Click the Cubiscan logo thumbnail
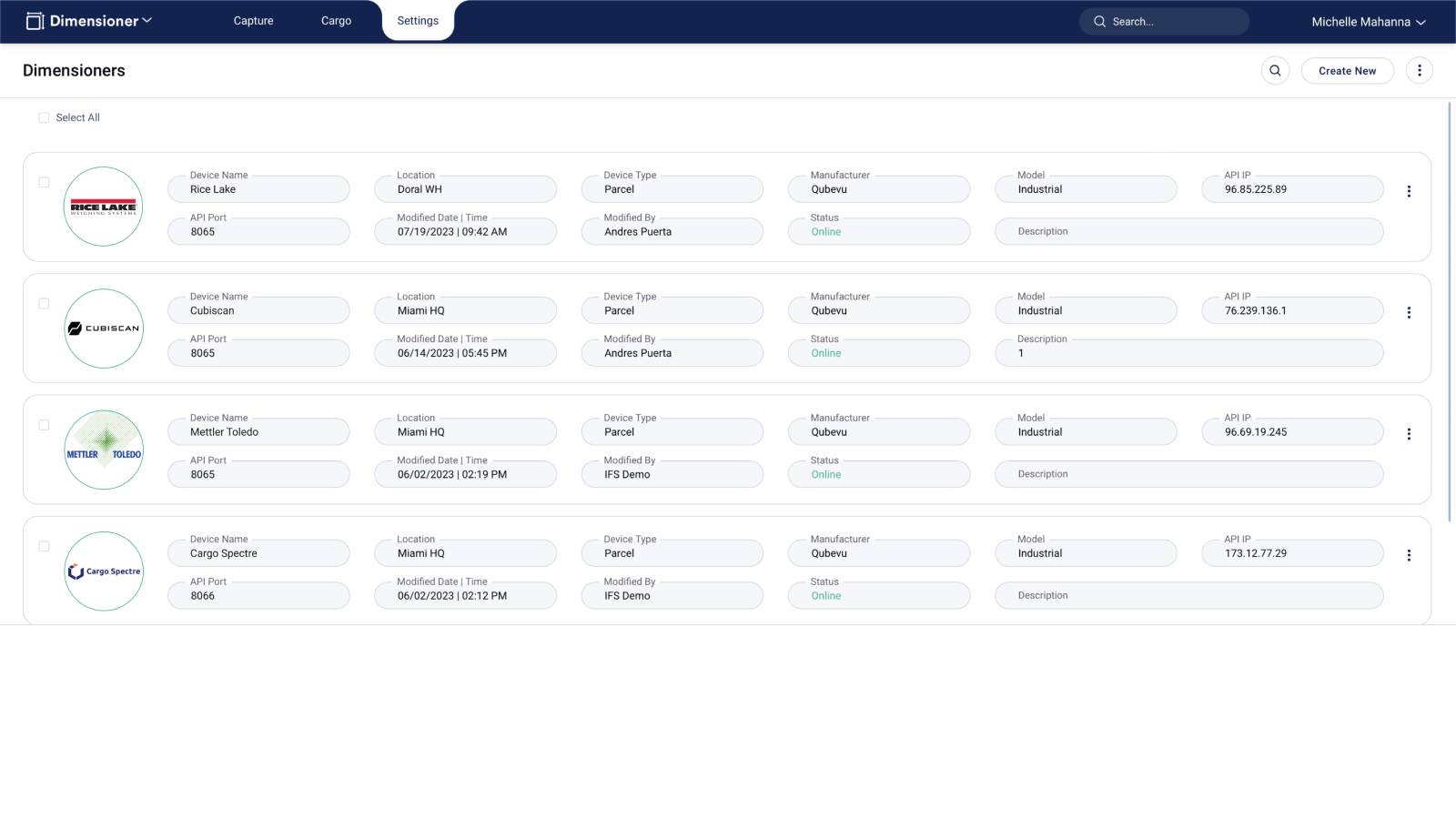 [104, 329]
